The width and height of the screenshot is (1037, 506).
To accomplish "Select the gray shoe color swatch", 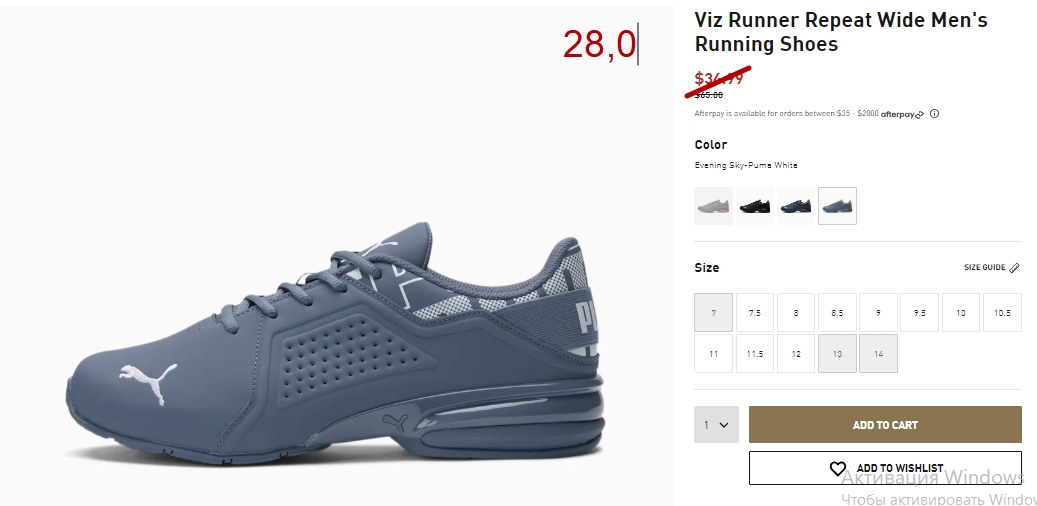I will coord(714,206).
